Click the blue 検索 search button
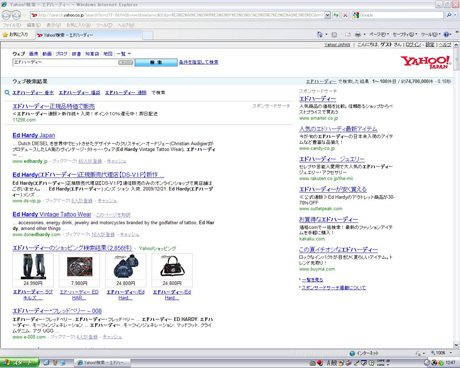 [x=156, y=62]
